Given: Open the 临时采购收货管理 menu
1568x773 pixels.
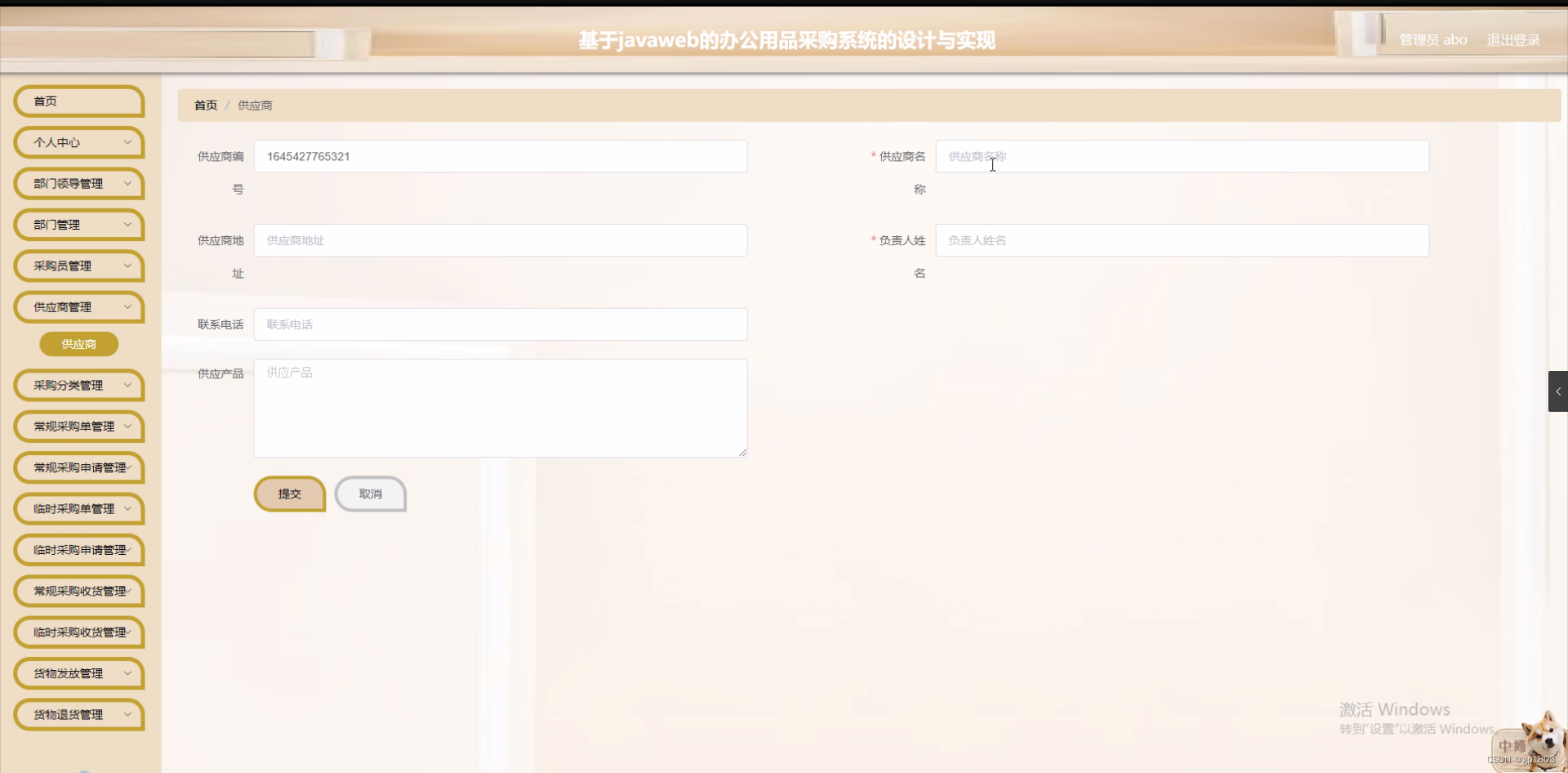Looking at the screenshot, I should pyautogui.click(x=78, y=632).
